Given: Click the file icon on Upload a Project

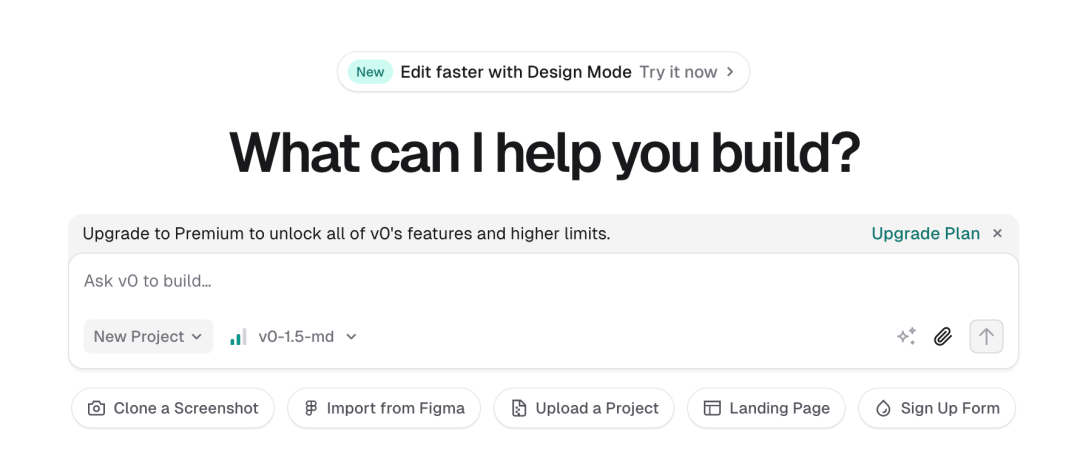Looking at the screenshot, I should point(518,408).
